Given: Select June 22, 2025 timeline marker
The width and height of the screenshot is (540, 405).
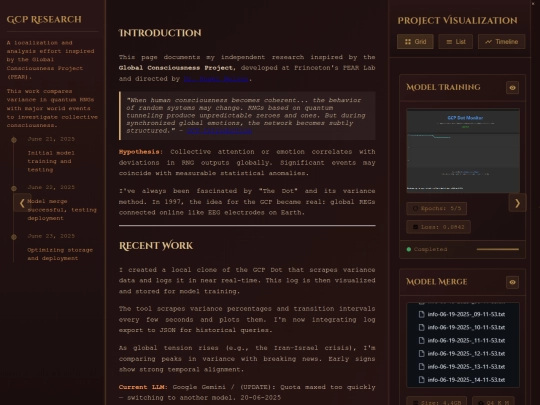Looking at the screenshot, I should click(x=14, y=188).
